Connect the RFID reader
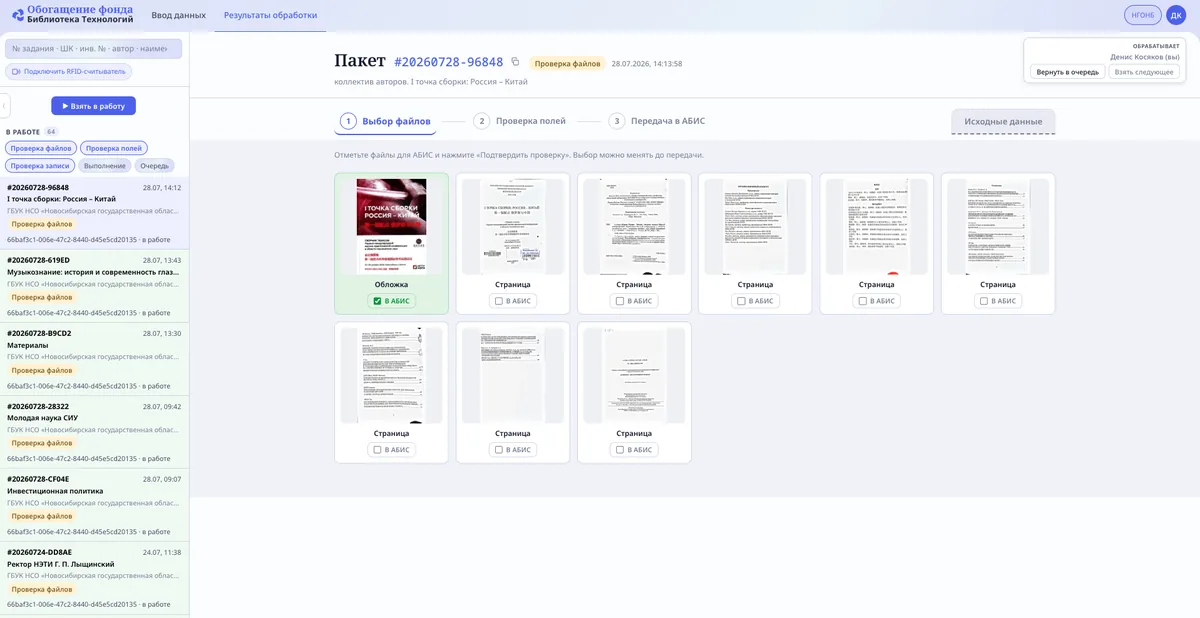Viewport: 1200px width, 618px height. (69, 72)
